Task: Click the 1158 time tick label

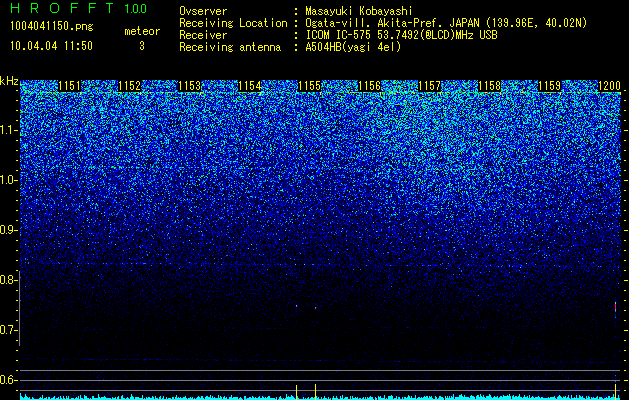Action: point(489,86)
